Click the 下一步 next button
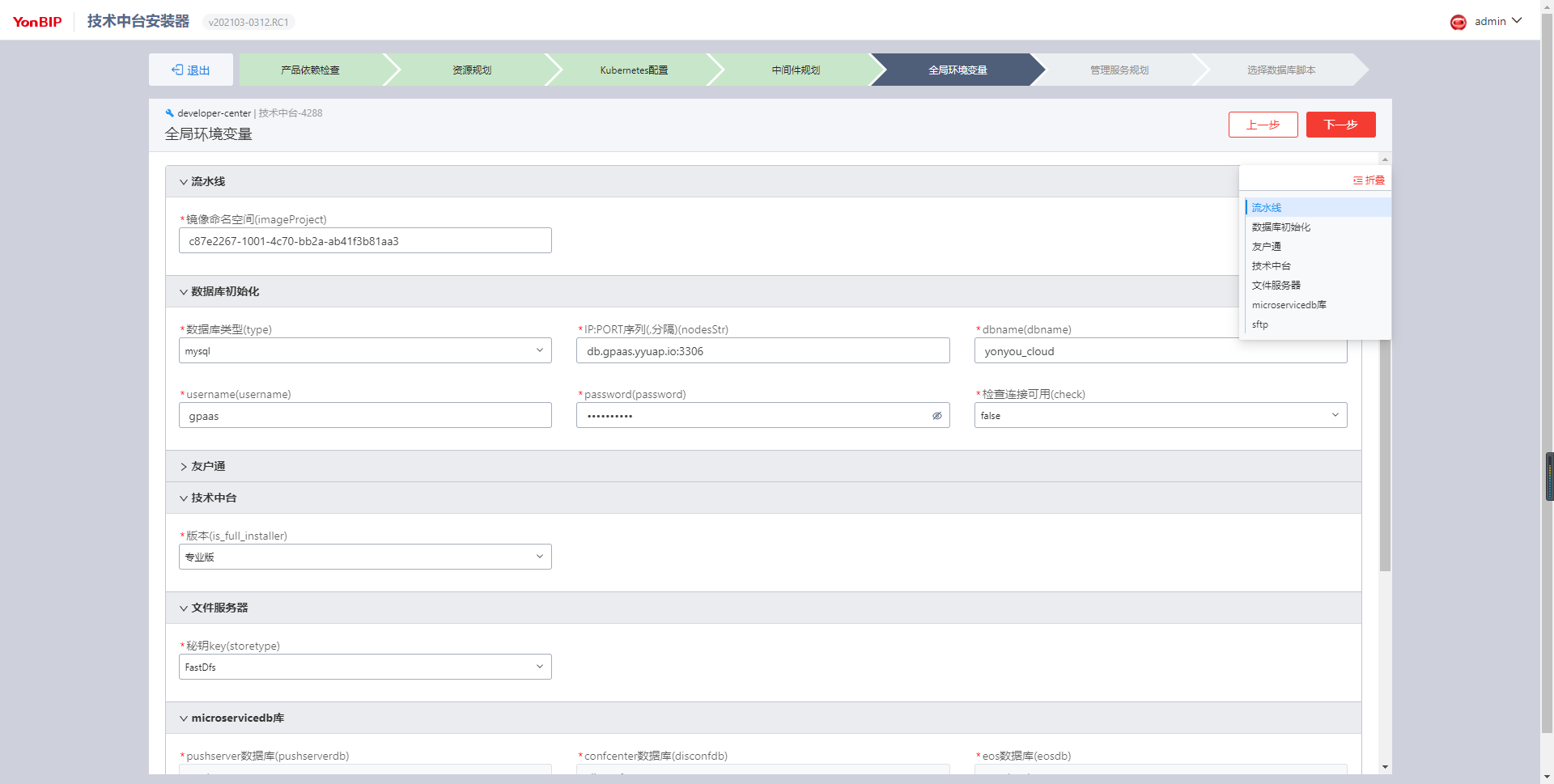 tap(1340, 125)
